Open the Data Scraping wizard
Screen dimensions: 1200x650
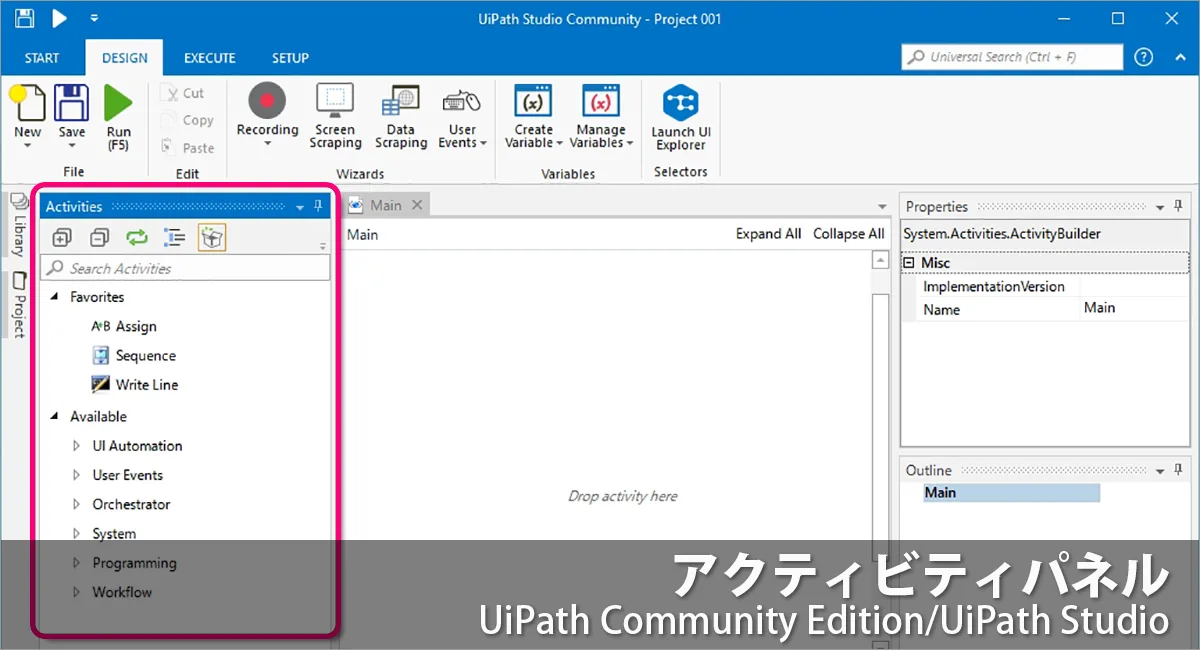tap(401, 116)
